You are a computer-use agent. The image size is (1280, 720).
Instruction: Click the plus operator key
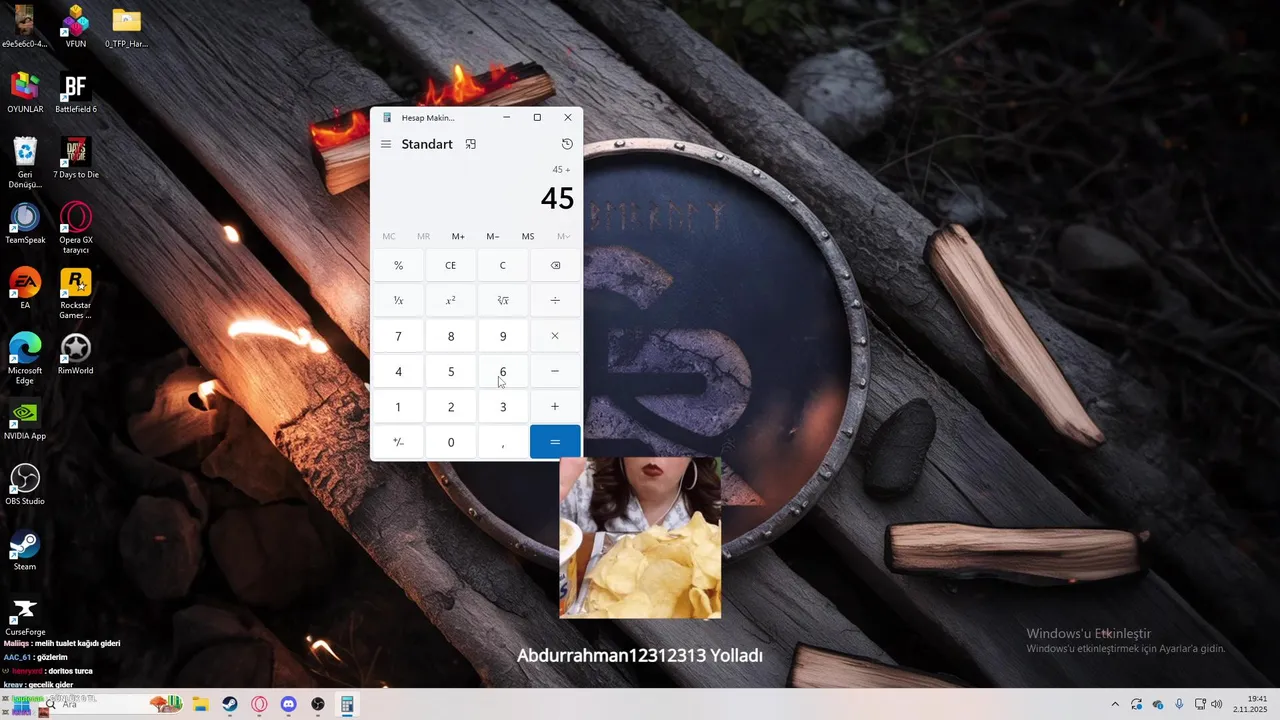555,406
